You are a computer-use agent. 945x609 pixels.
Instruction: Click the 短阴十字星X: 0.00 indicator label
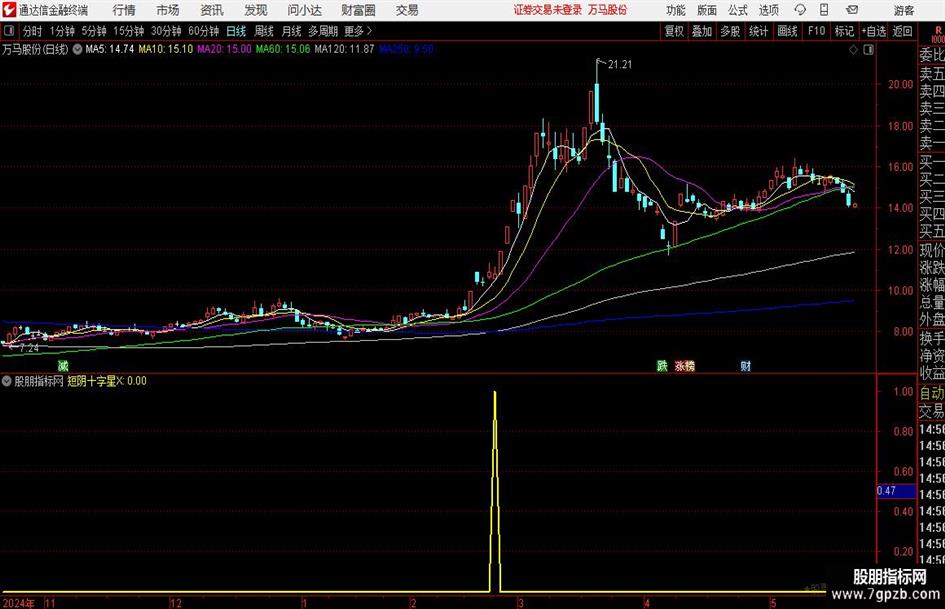107,381
